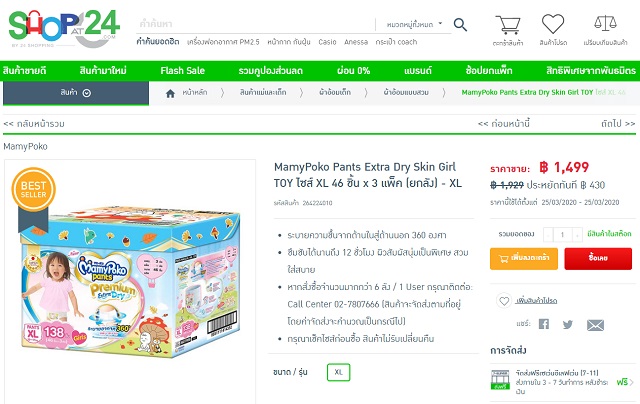Viewport: 640px width, 404px height.
Task: Click the red ซื้อเลย buy now button
Action: click(x=598, y=258)
